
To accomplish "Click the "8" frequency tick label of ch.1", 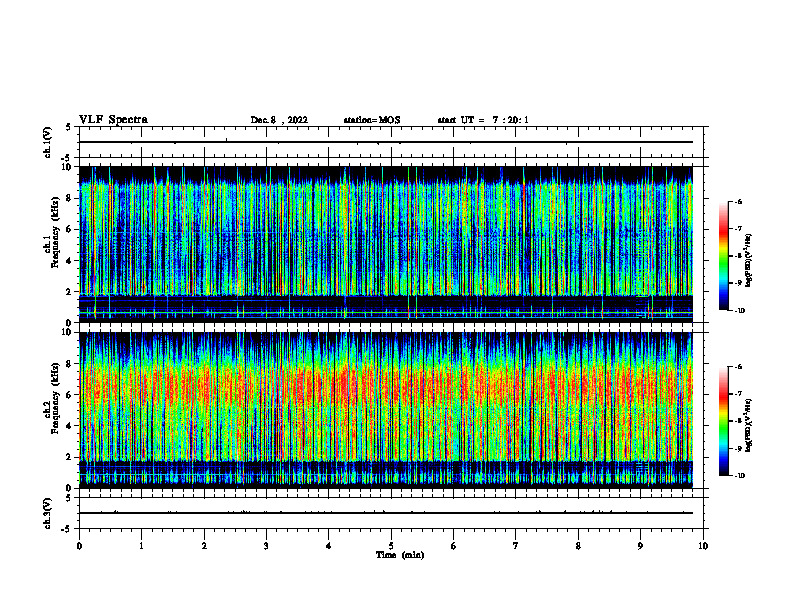I will click(x=70, y=198).
